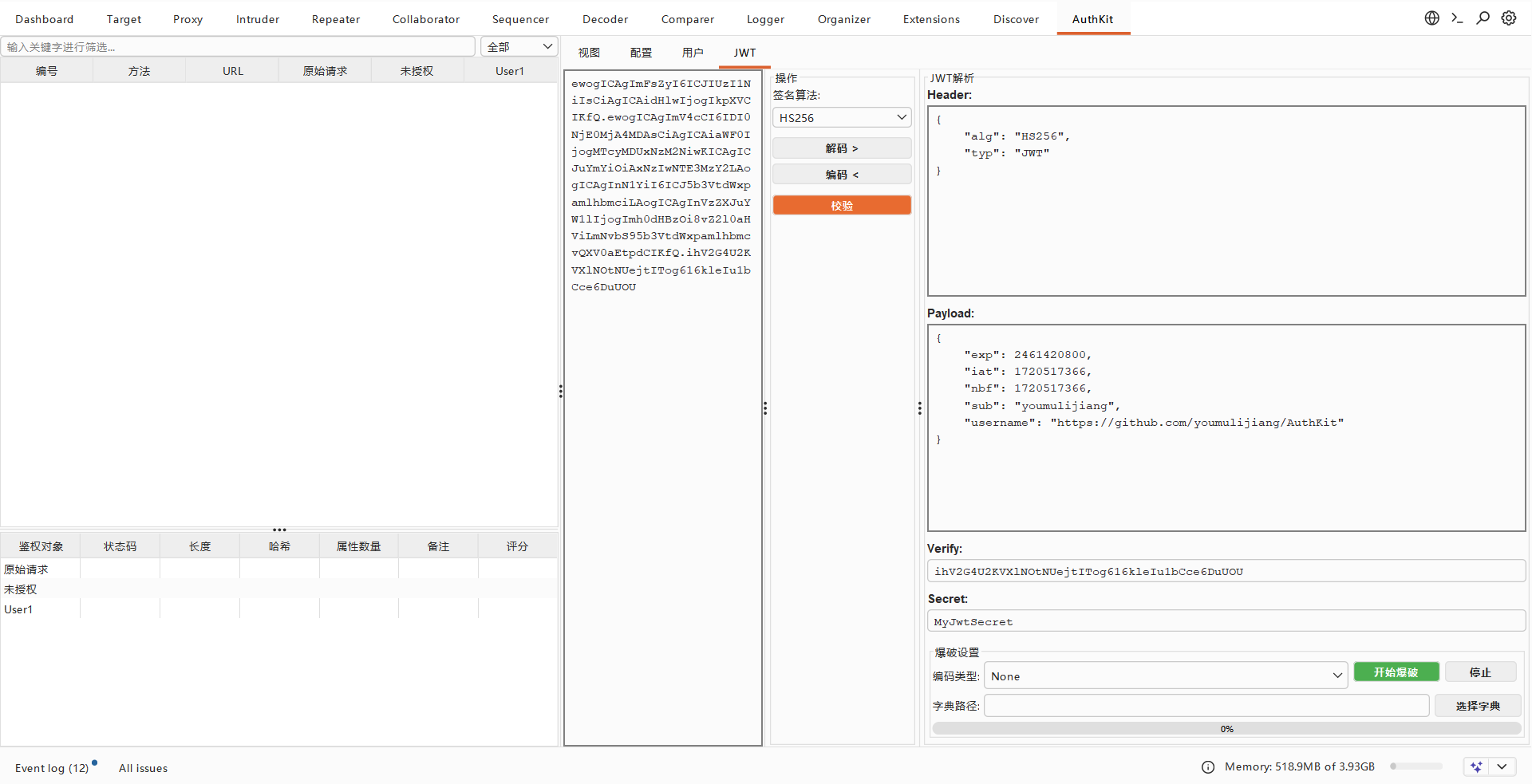Open the 视图 sub-tab

(x=589, y=53)
